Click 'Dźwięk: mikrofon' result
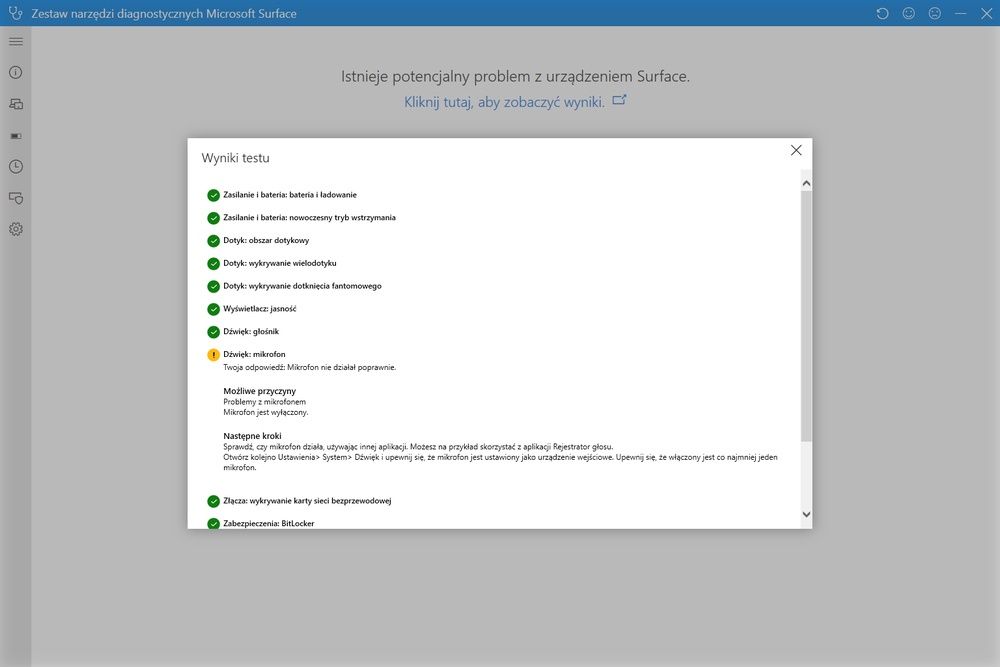Viewport: 1000px width, 667px height. coord(254,355)
